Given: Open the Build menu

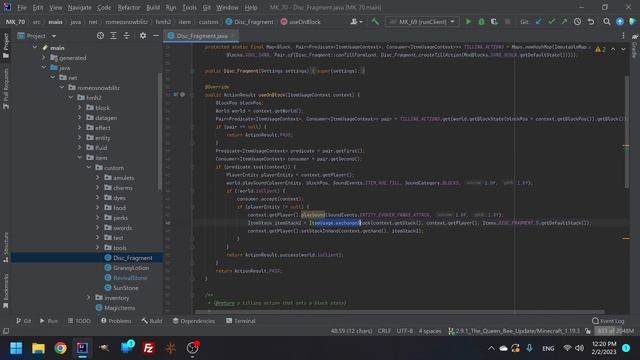Looking at the screenshot, I should coord(153,7).
